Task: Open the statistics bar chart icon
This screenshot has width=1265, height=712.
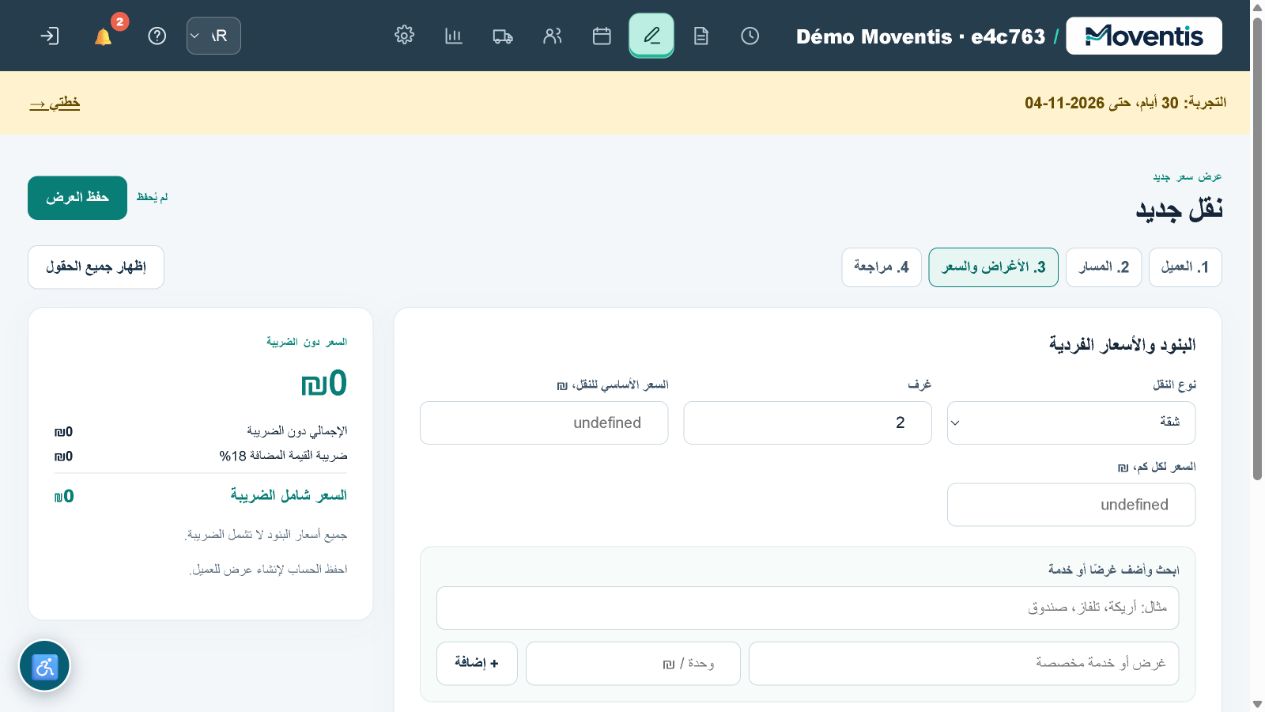Action: [453, 36]
